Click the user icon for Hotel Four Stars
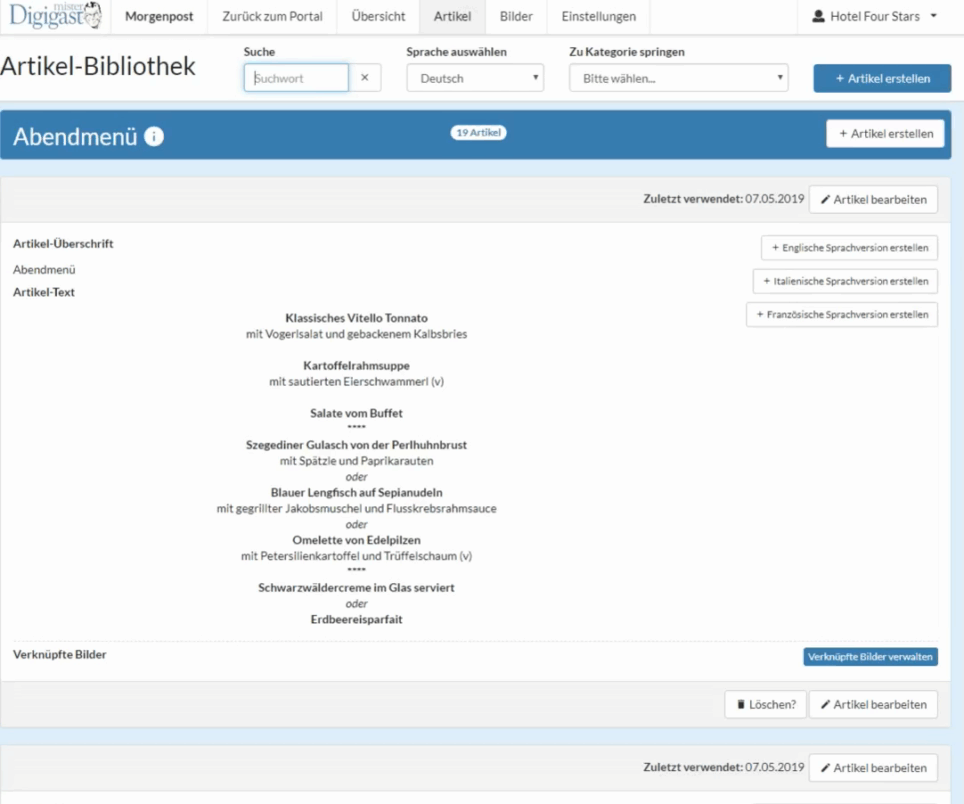The image size is (964, 804). point(819,17)
